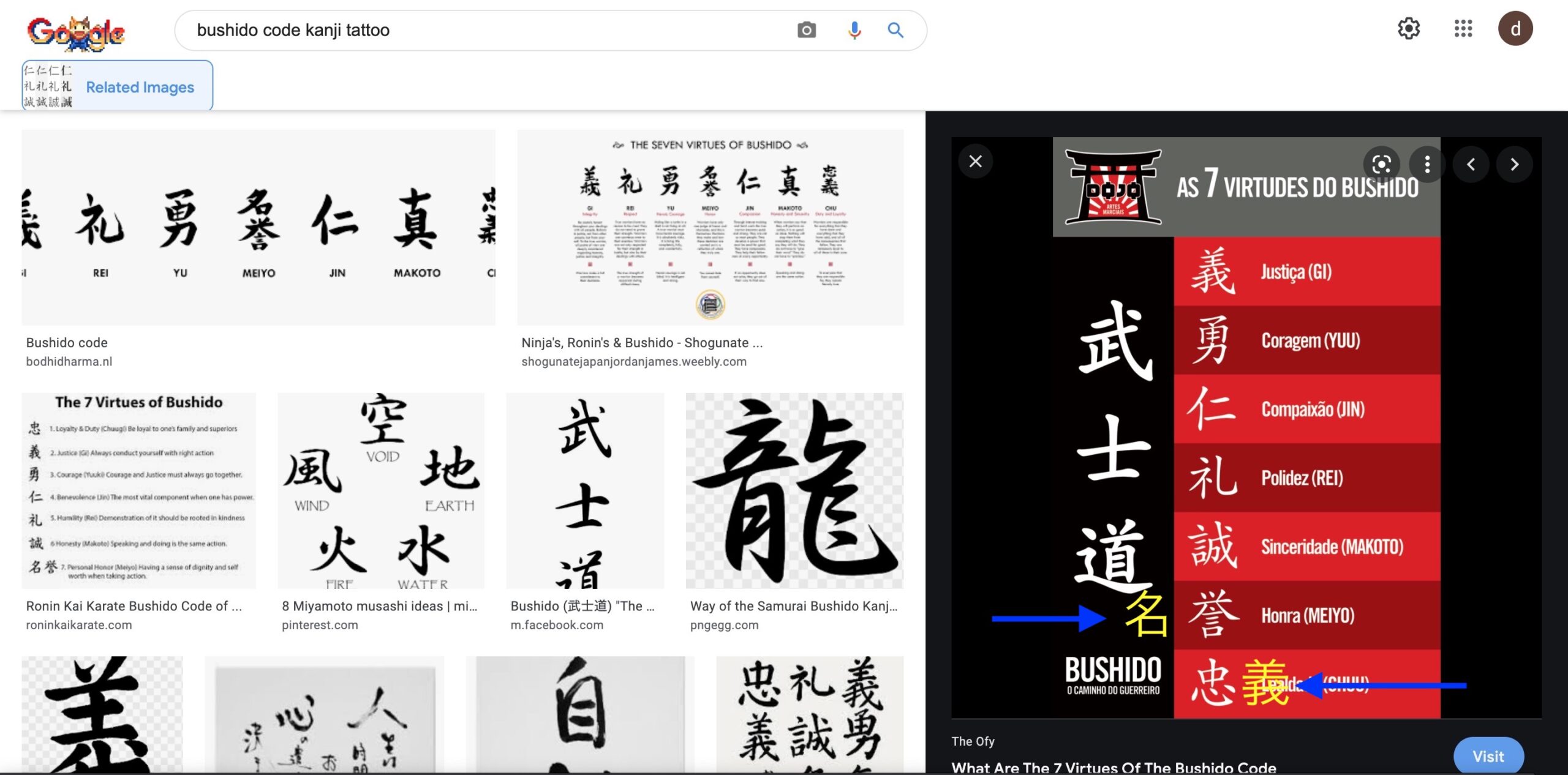The width and height of the screenshot is (1568, 775).
Task: Click shogunatejapanjordanjames.weebly.com source link
Action: [634, 362]
